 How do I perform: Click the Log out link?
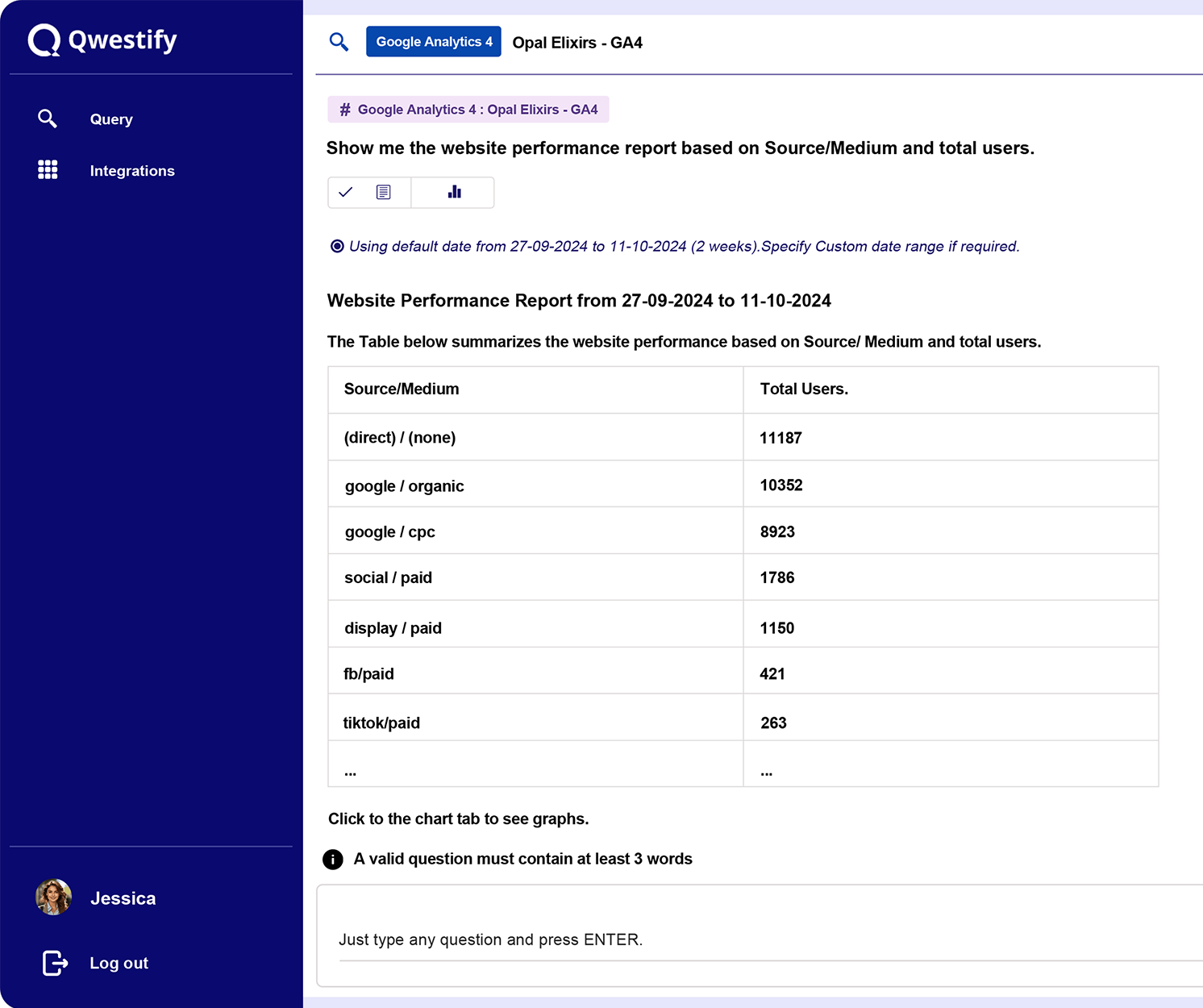click(x=119, y=964)
